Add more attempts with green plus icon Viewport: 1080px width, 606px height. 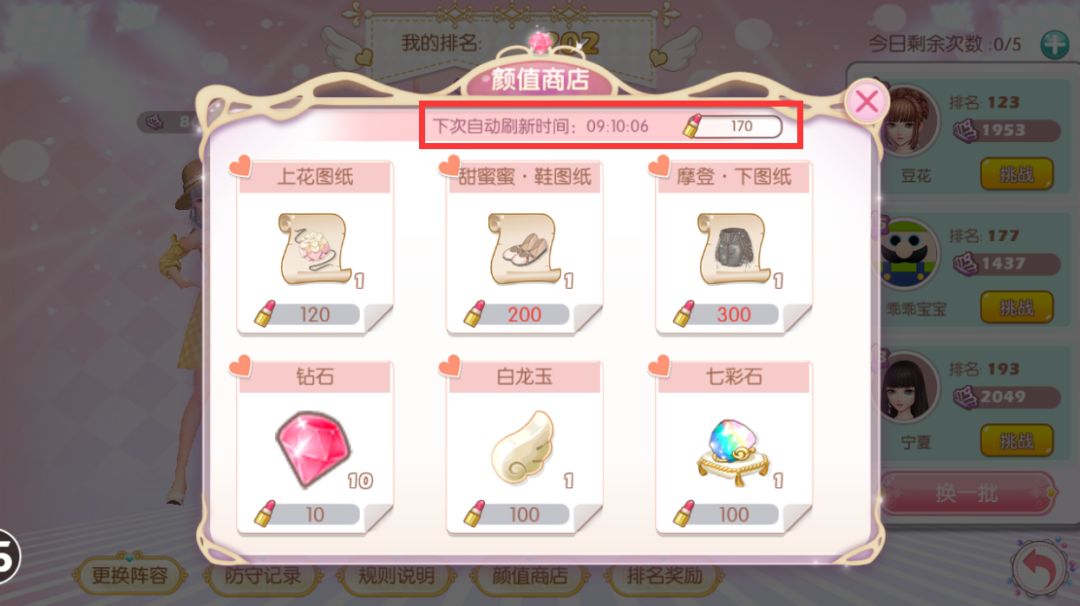point(1055,44)
